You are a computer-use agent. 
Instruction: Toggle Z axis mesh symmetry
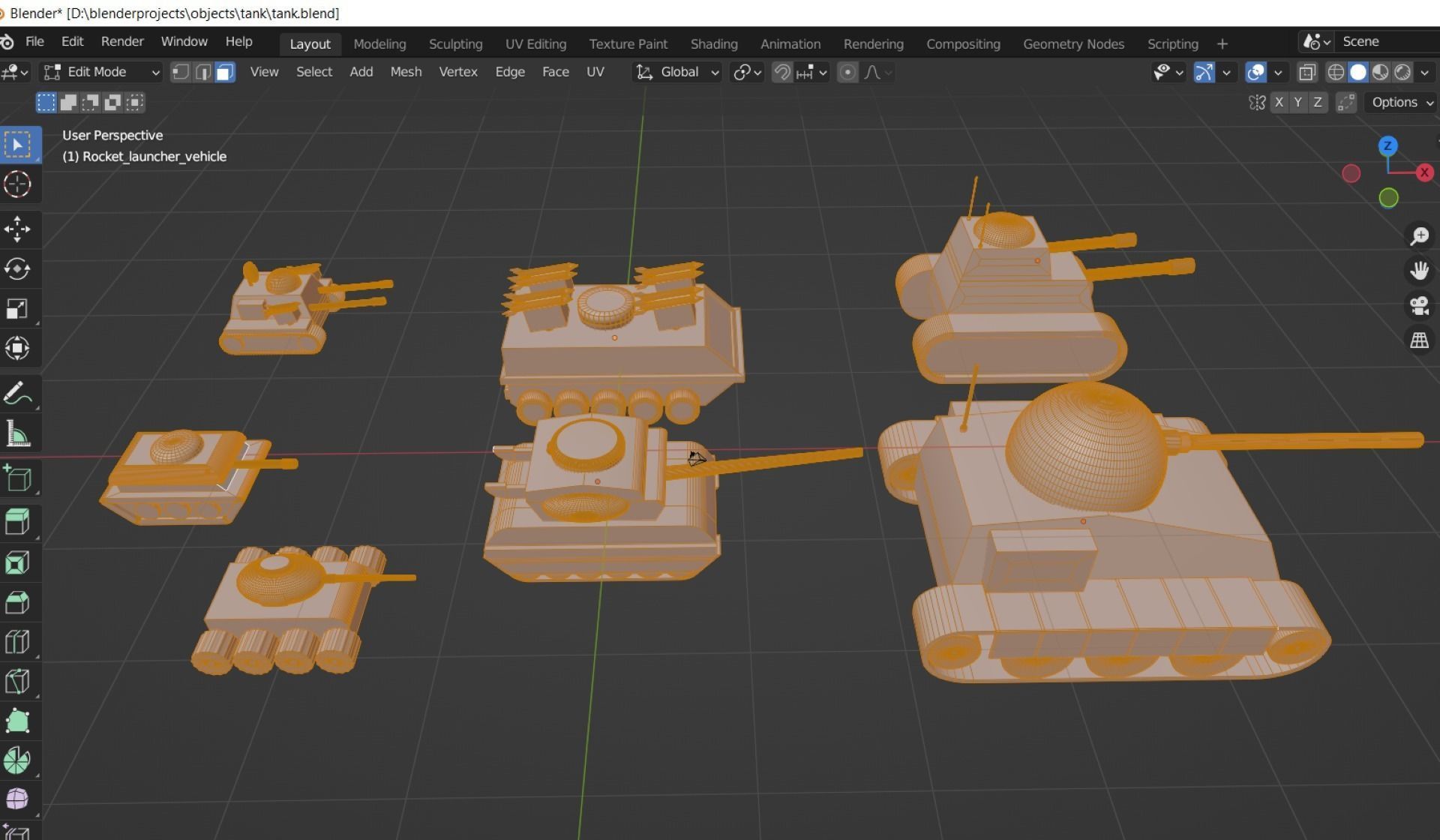click(1318, 102)
